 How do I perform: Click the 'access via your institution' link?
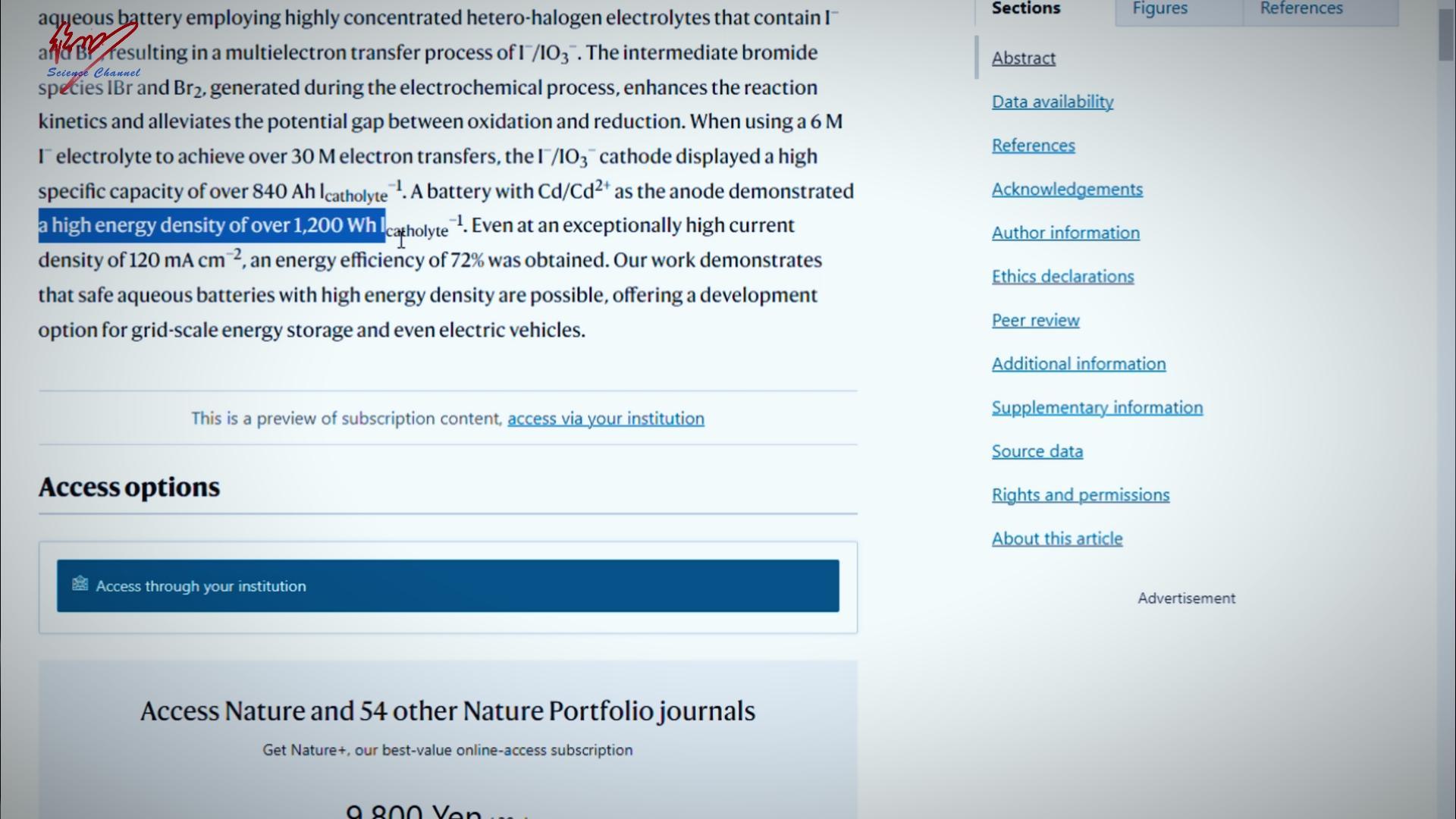(605, 419)
